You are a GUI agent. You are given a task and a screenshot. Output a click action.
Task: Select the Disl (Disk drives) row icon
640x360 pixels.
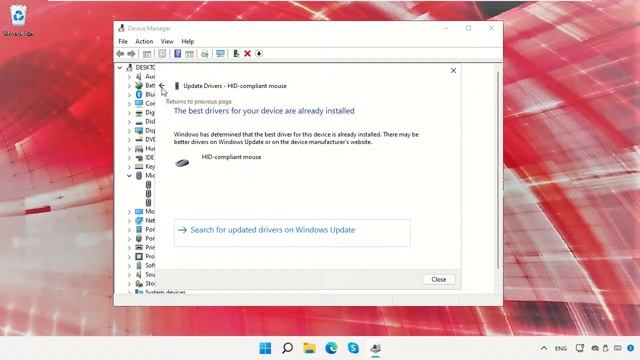(x=139, y=122)
